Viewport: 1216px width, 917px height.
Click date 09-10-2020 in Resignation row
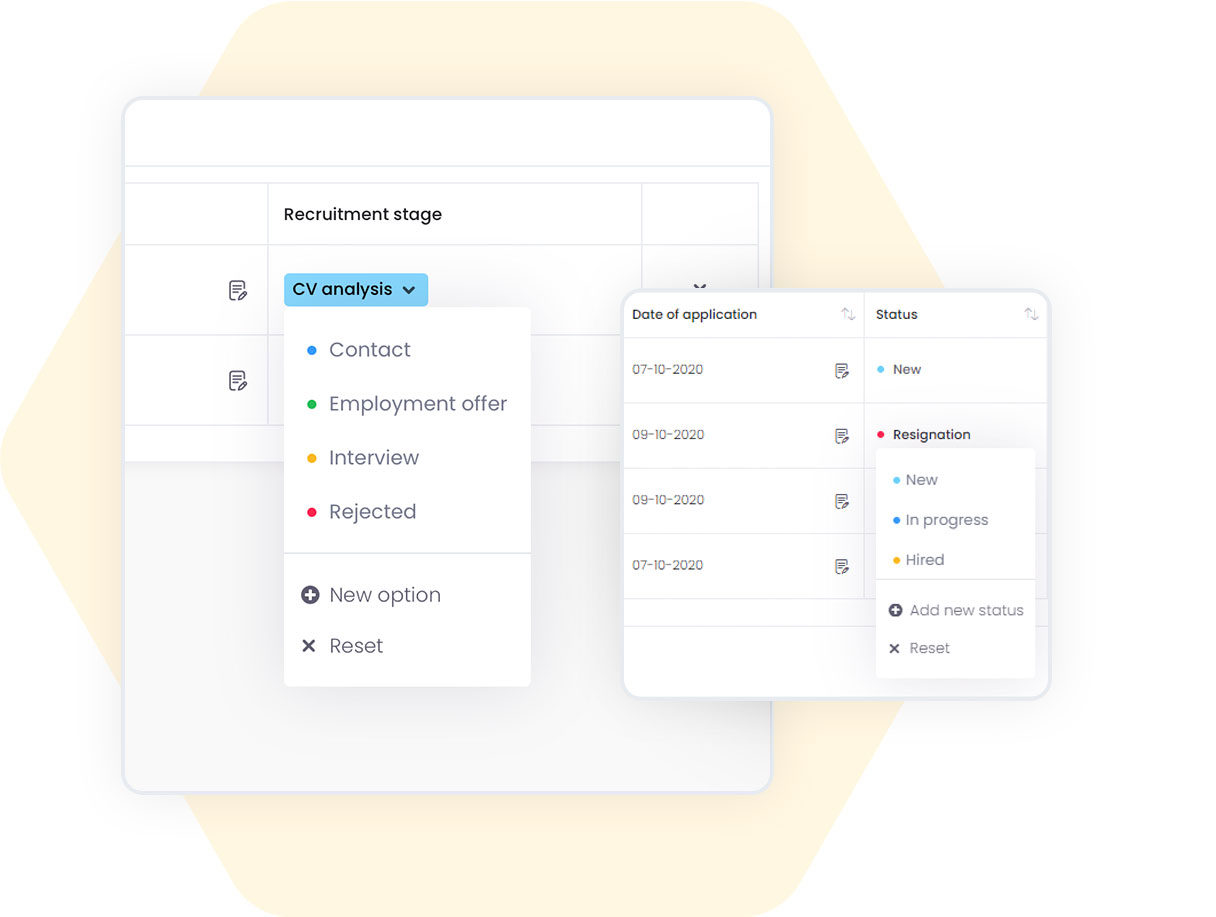pos(667,435)
